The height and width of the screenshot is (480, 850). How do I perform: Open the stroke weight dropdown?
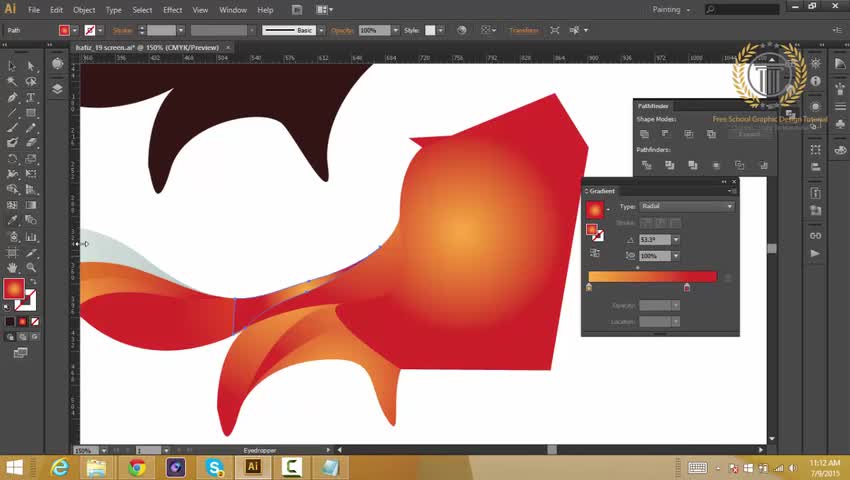point(181,30)
